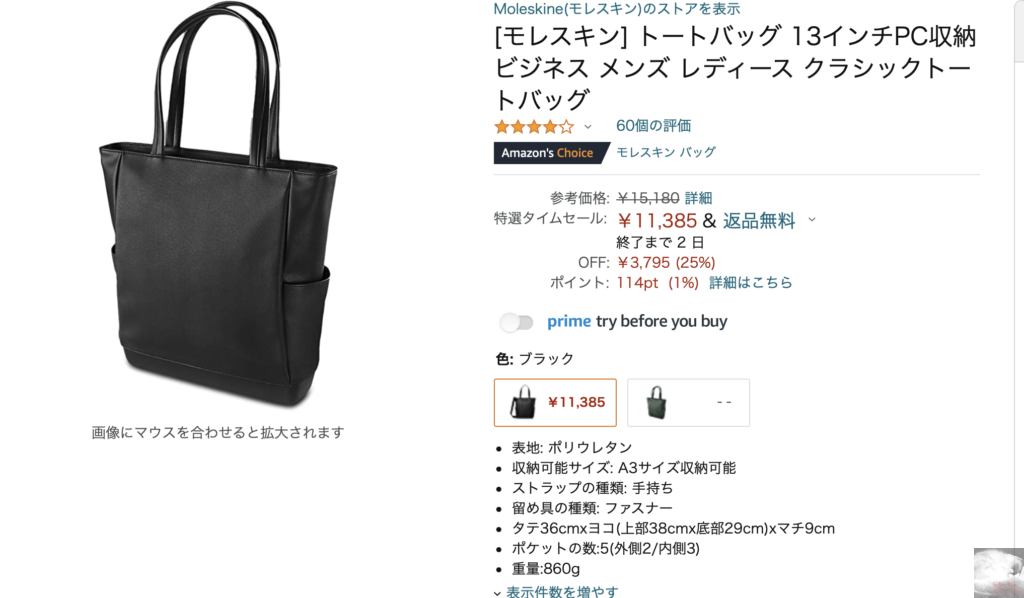Open the 詳細はこちら points link
Viewport: 1024px width, 598px height.
coord(750,283)
